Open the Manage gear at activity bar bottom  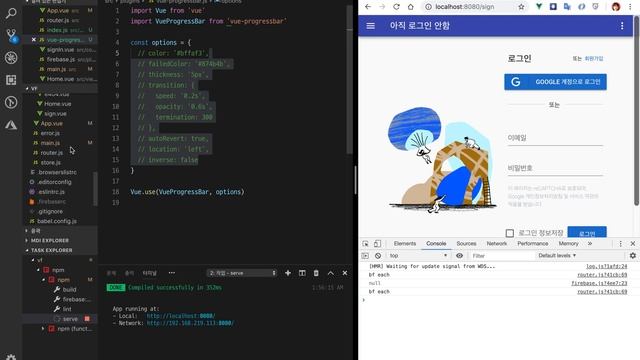click(x=11, y=358)
